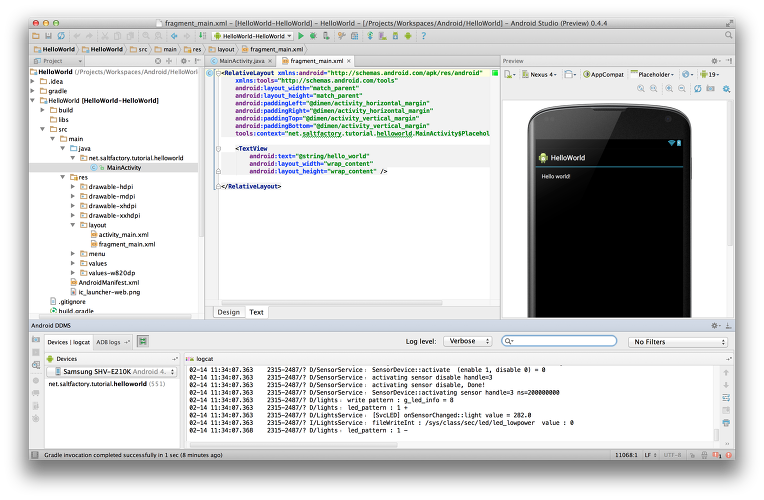Click the logcat filter toggle button beside ADB logs

[143, 342]
